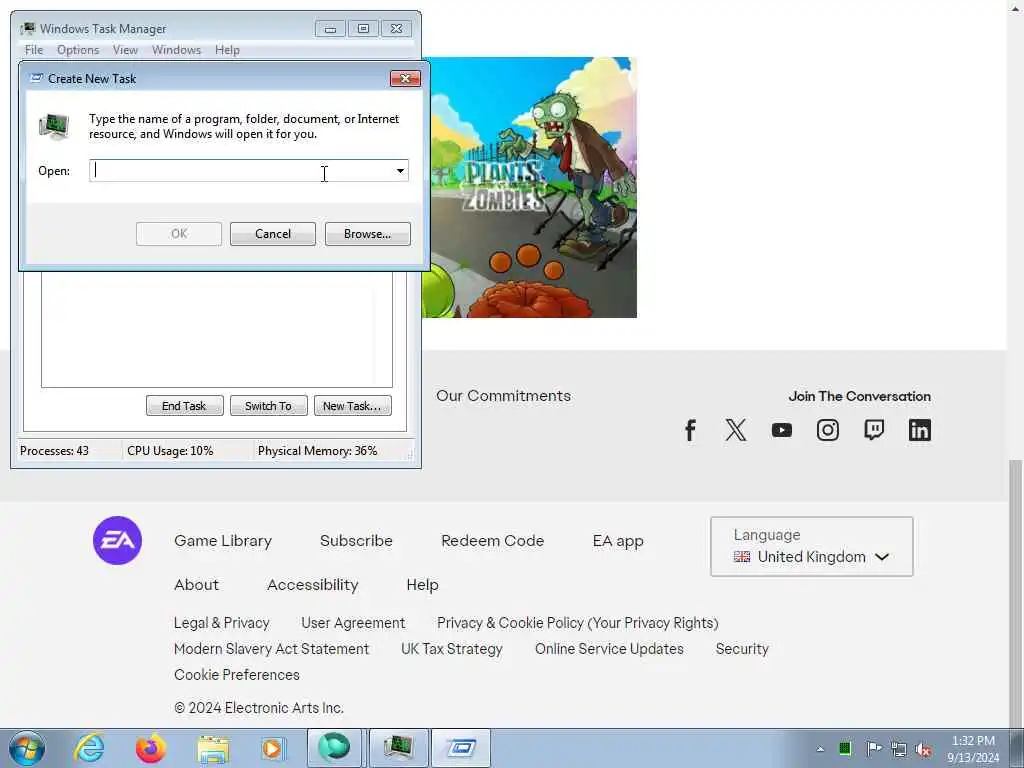Click the Plants vs Zombies artwork
The image size is (1024, 768).
[532, 187]
